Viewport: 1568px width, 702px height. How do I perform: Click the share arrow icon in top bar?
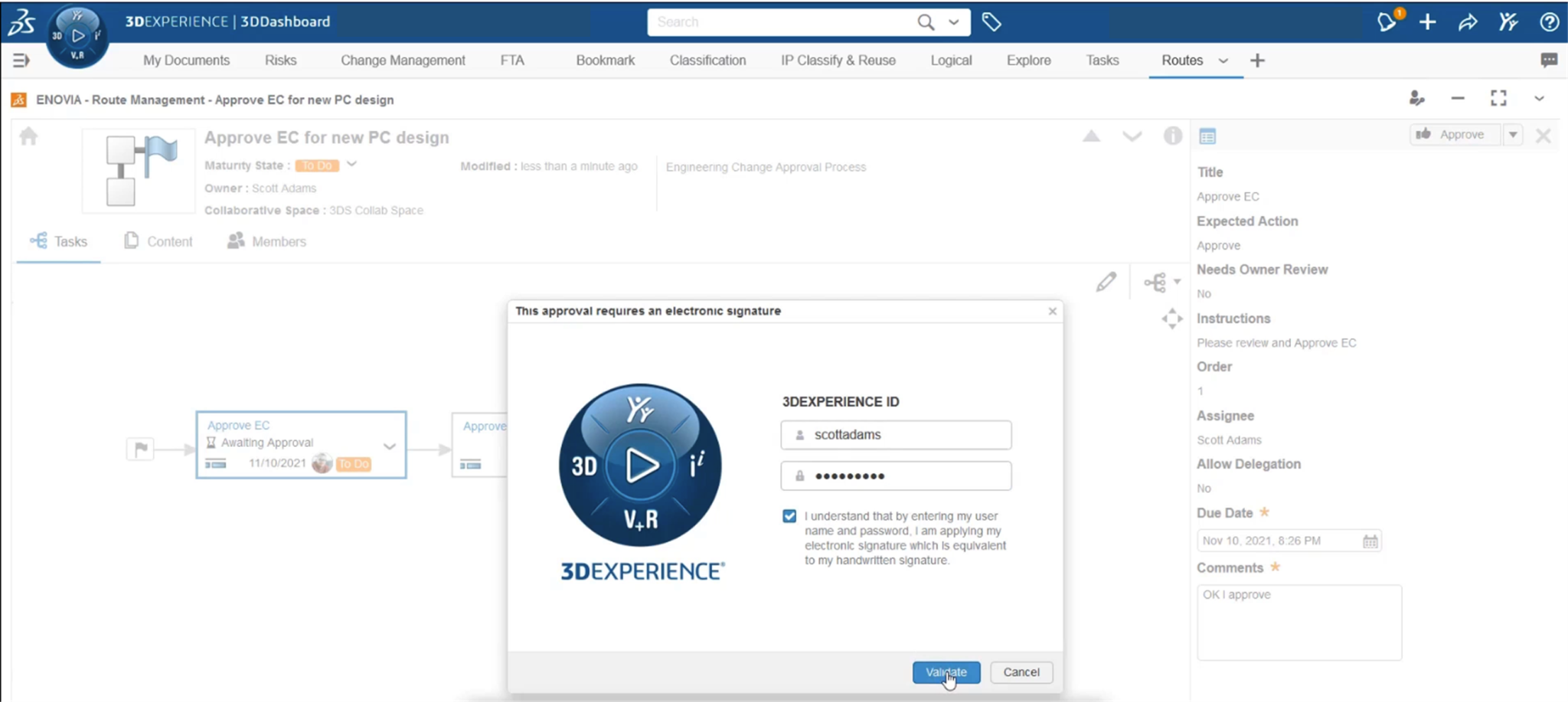point(1468,21)
